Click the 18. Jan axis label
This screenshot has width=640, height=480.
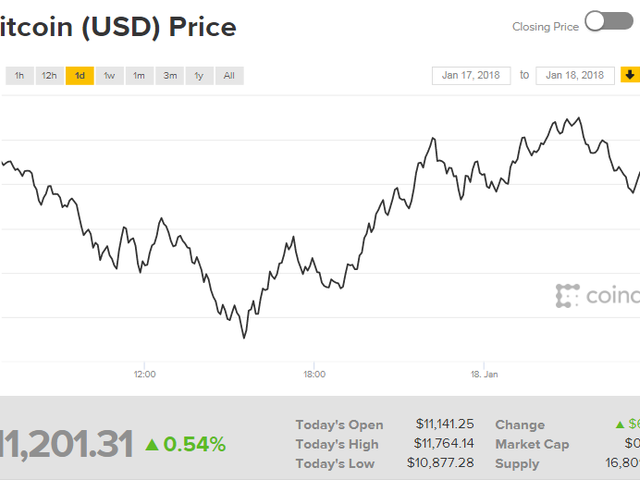tap(483, 374)
